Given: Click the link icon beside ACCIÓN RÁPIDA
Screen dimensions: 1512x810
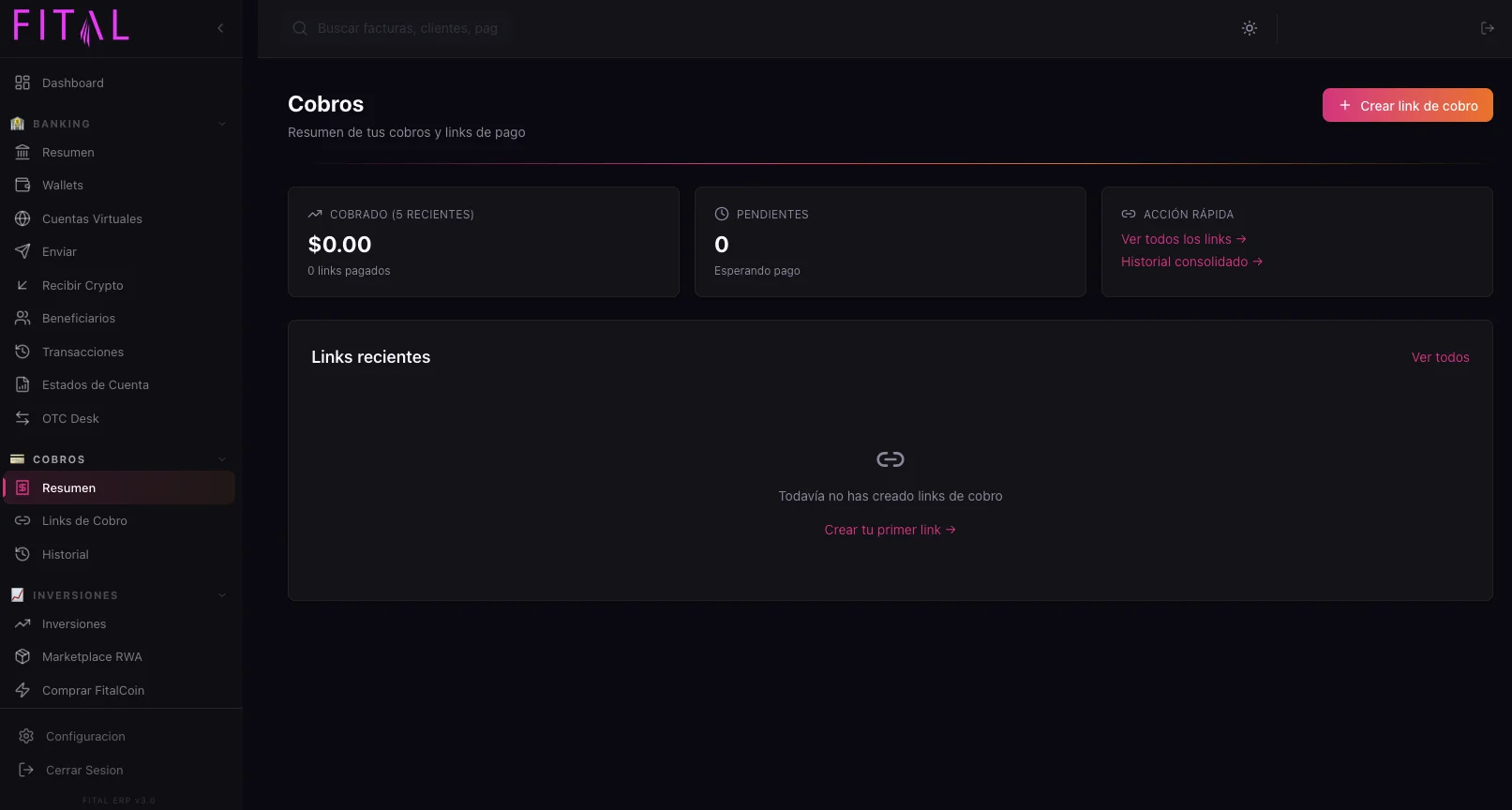Looking at the screenshot, I should (x=1129, y=215).
